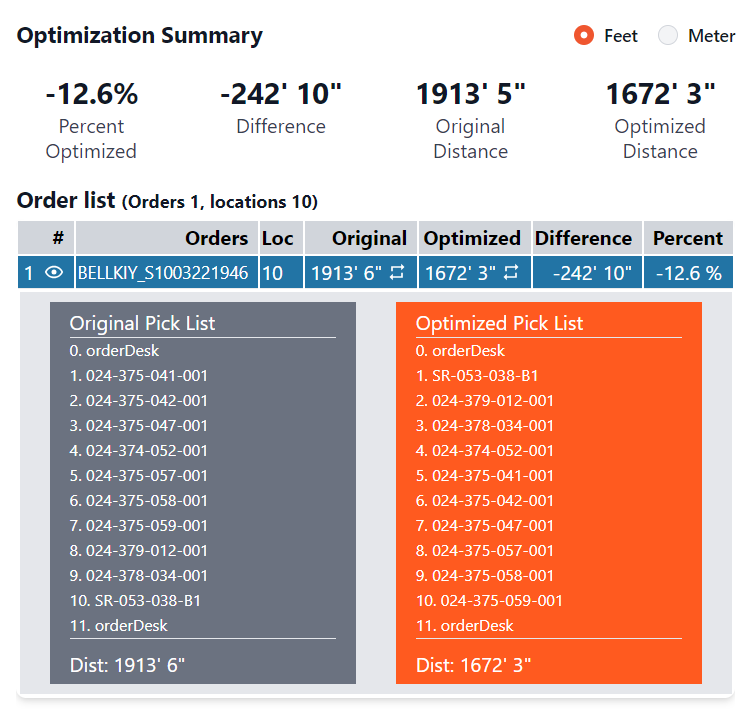This screenshot has width=749, height=709.
Task: Toggle the eye icon in order row 1
Action: pyautogui.click(x=53, y=273)
